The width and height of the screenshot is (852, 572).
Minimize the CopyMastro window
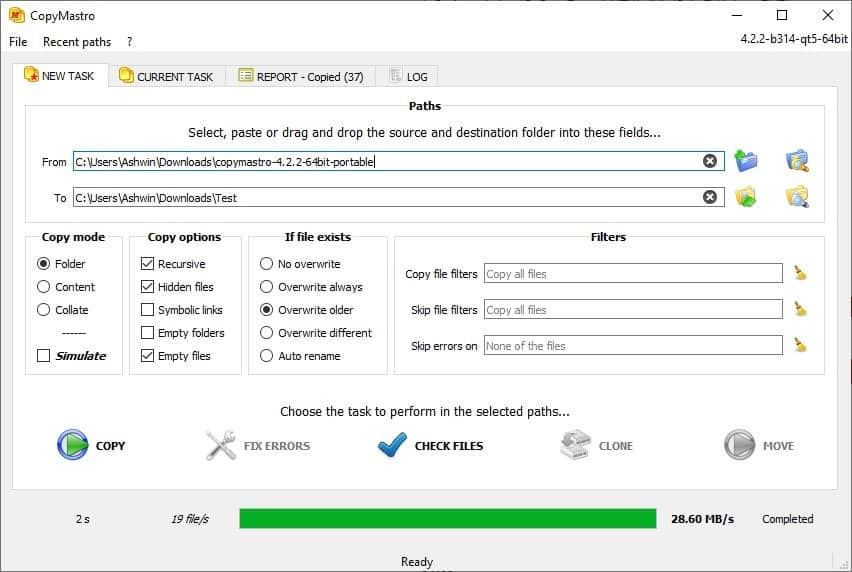[x=737, y=15]
